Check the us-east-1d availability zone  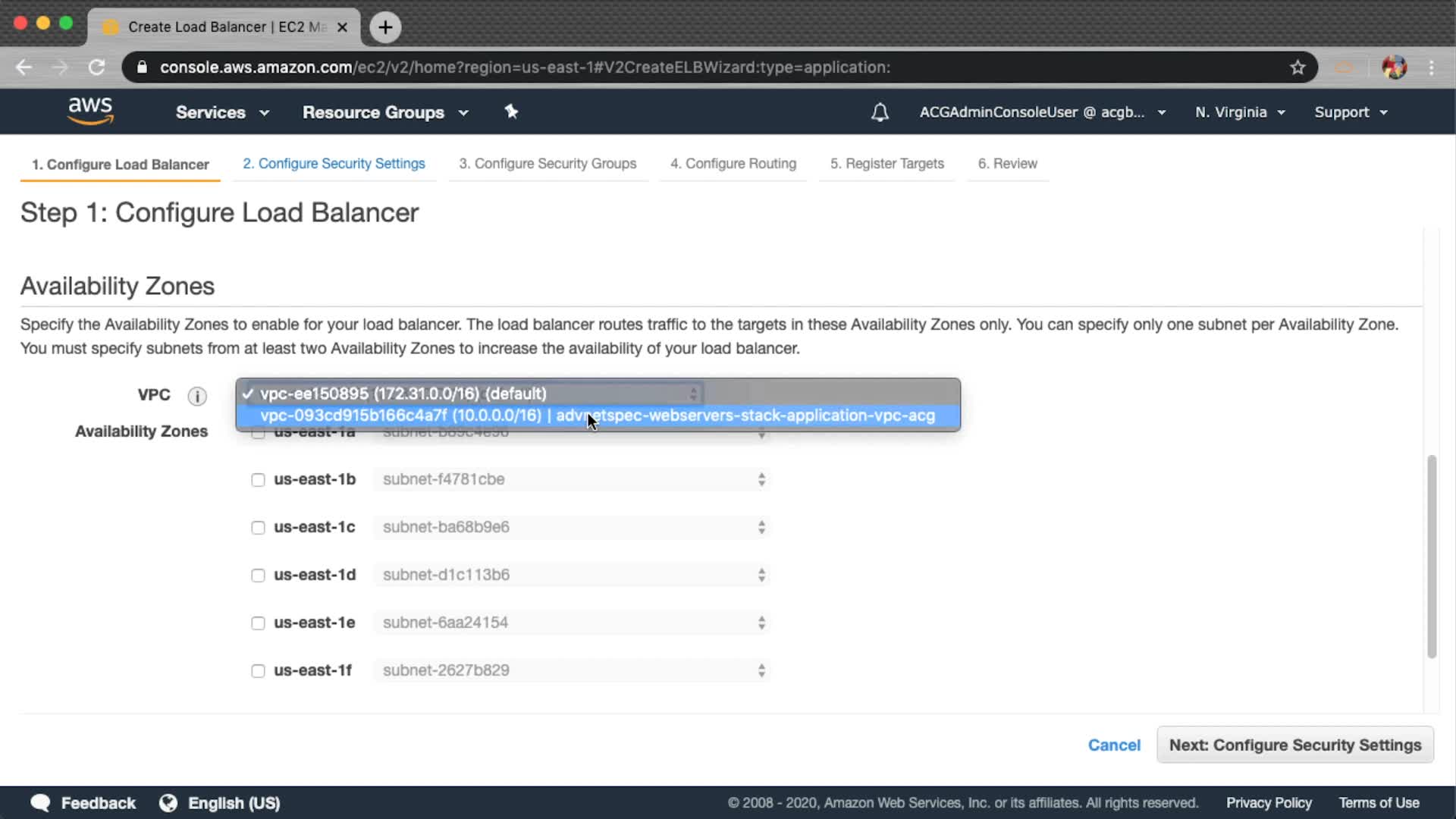click(x=258, y=576)
